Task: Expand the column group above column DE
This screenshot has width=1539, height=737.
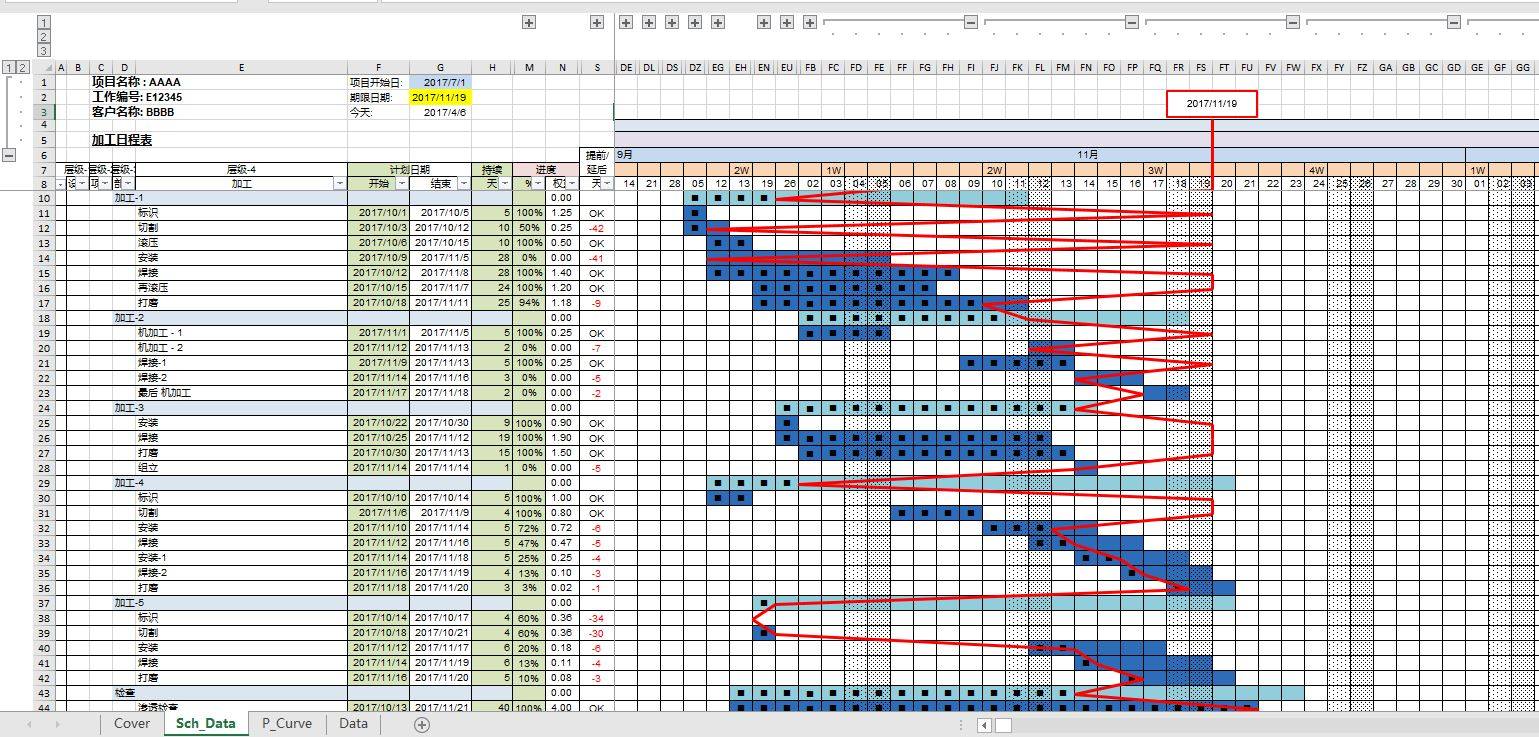Action: [x=626, y=22]
